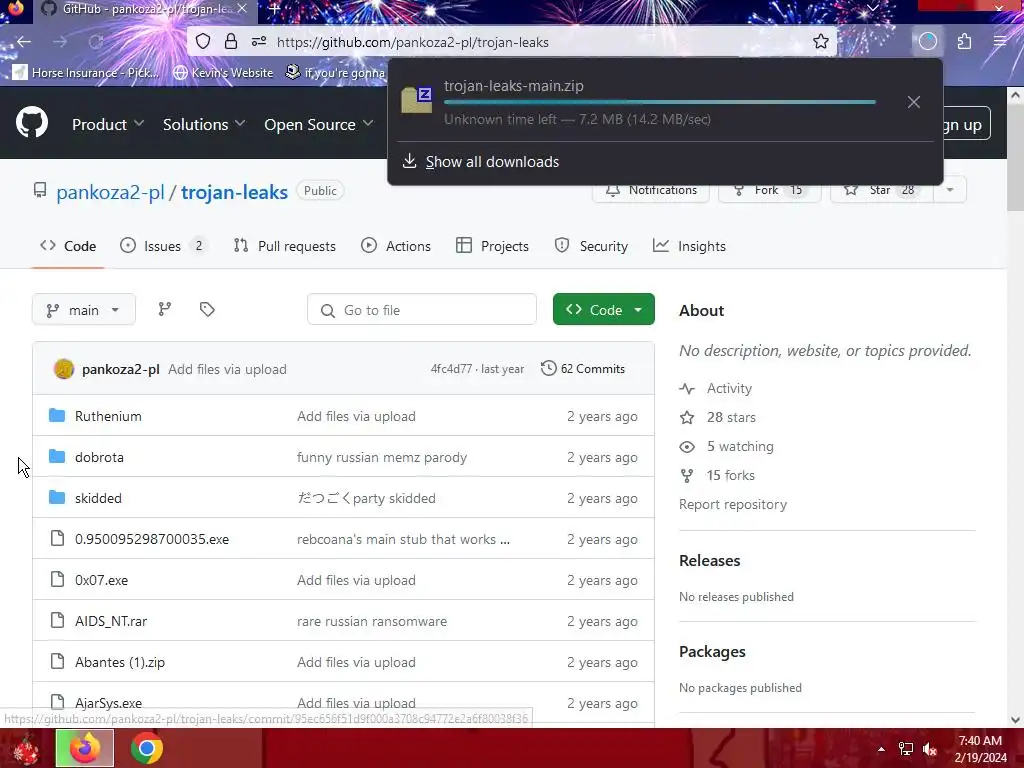Click the trojan-leaks-main.zip file icon
The image size is (1024, 768).
point(417,99)
